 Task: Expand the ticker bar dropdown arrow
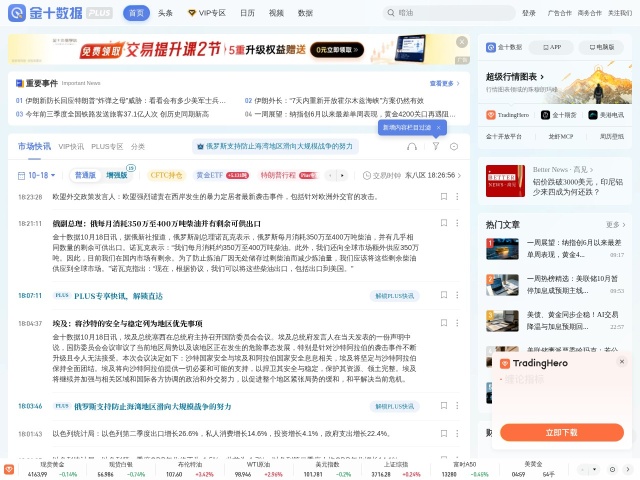pos(594,469)
